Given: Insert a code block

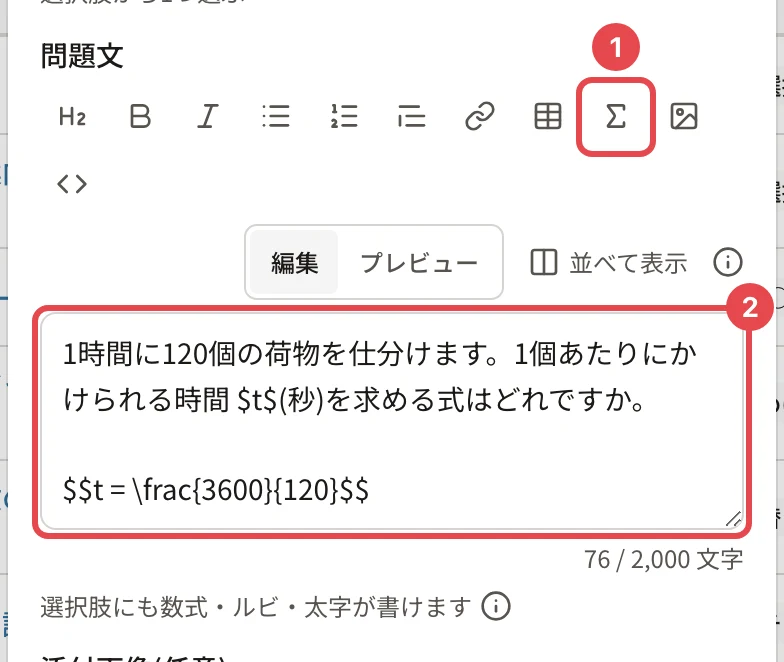Looking at the screenshot, I should pyautogui.click(x=72, y=184).
